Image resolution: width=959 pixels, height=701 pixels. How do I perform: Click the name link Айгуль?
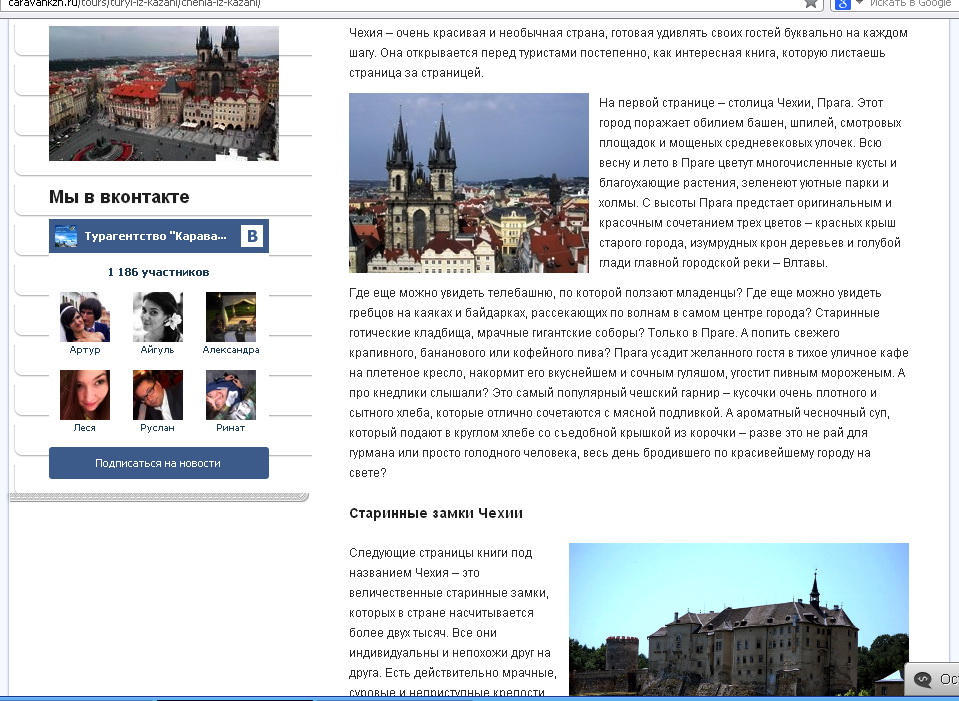(x=157, y=350)
